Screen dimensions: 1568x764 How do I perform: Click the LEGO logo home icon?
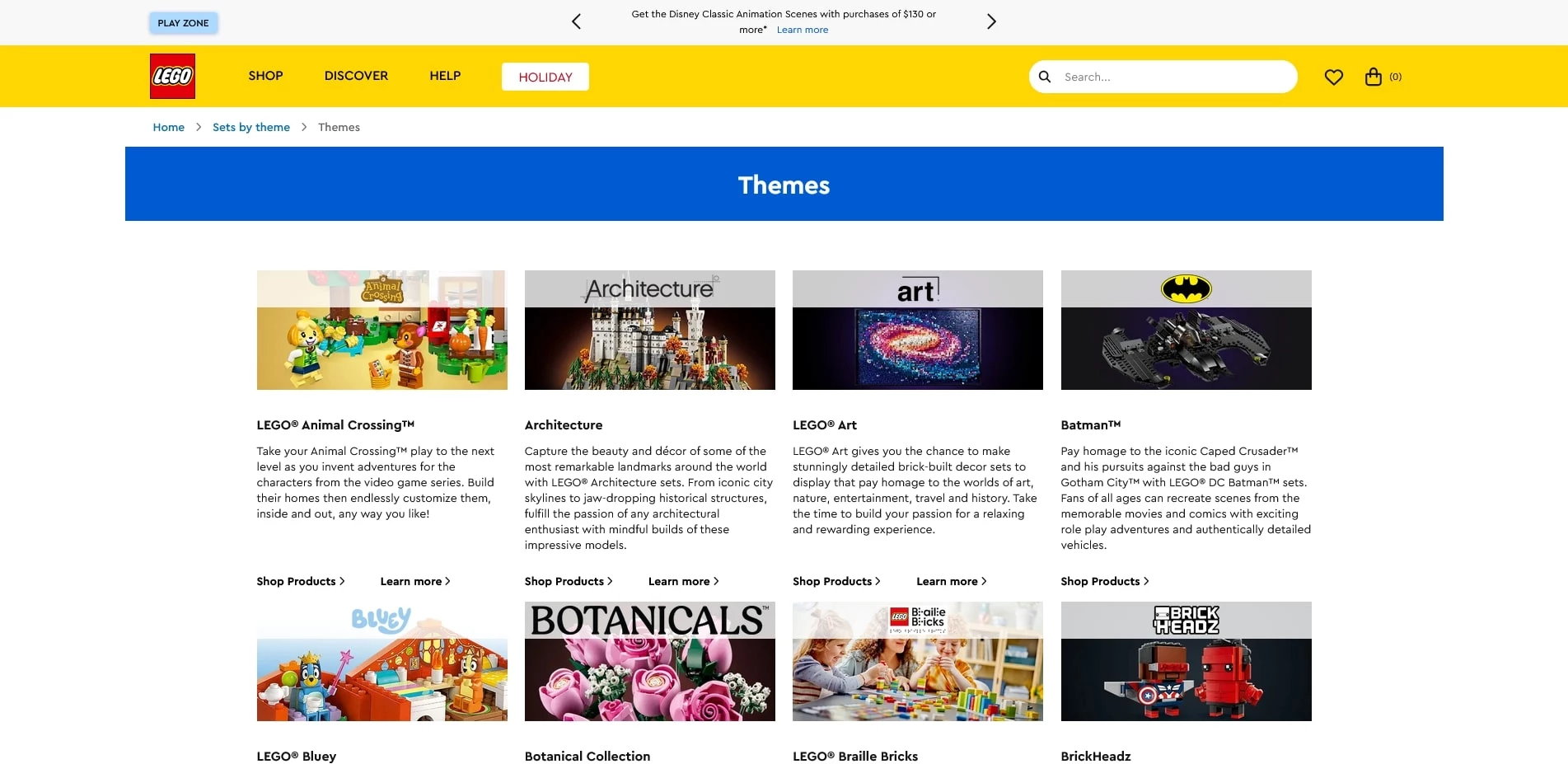[x=172, y=76]
